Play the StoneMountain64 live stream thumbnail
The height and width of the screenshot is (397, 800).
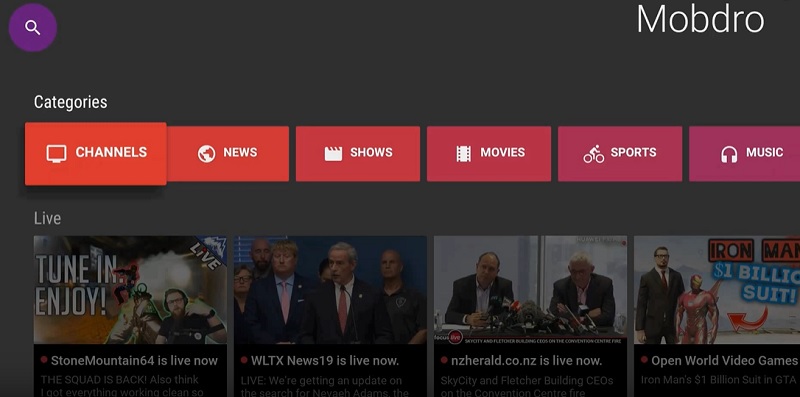130,290
